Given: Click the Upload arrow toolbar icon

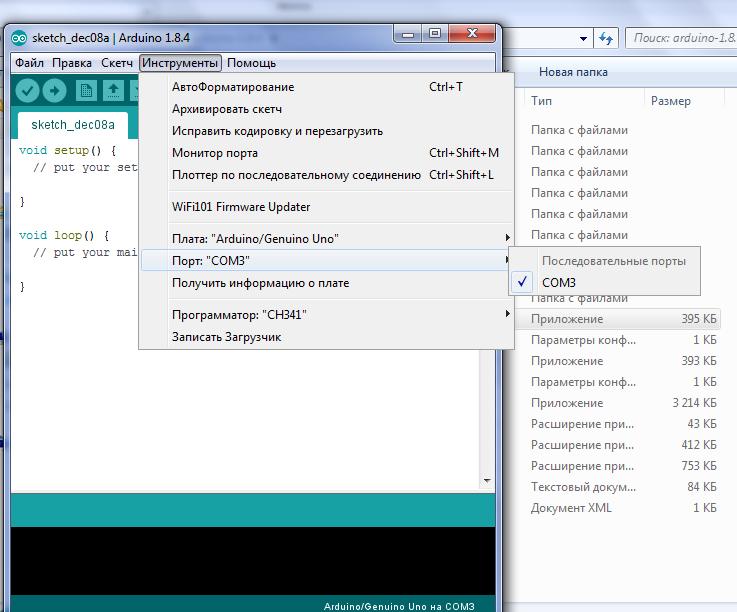Looking at the screenshot, I should [x=55, y=90].
